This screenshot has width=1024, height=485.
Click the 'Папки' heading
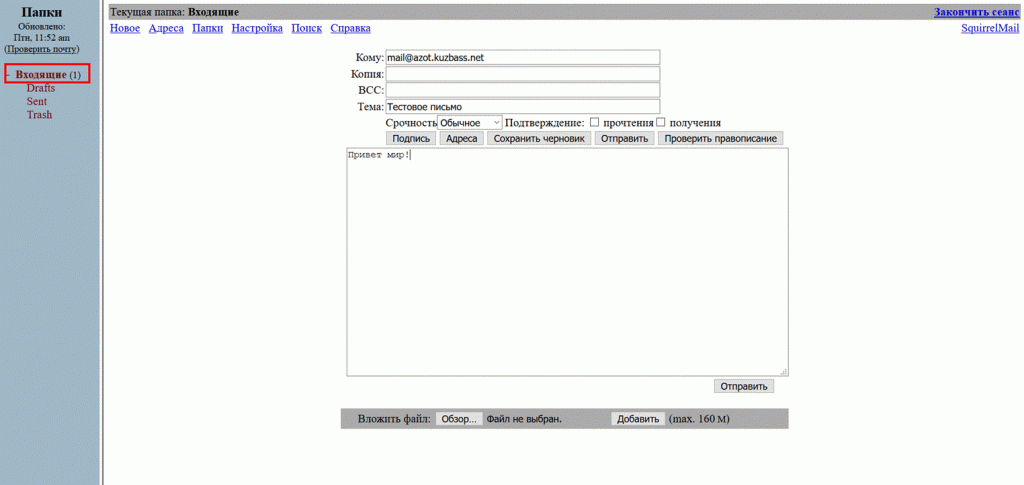click(42, 12)
